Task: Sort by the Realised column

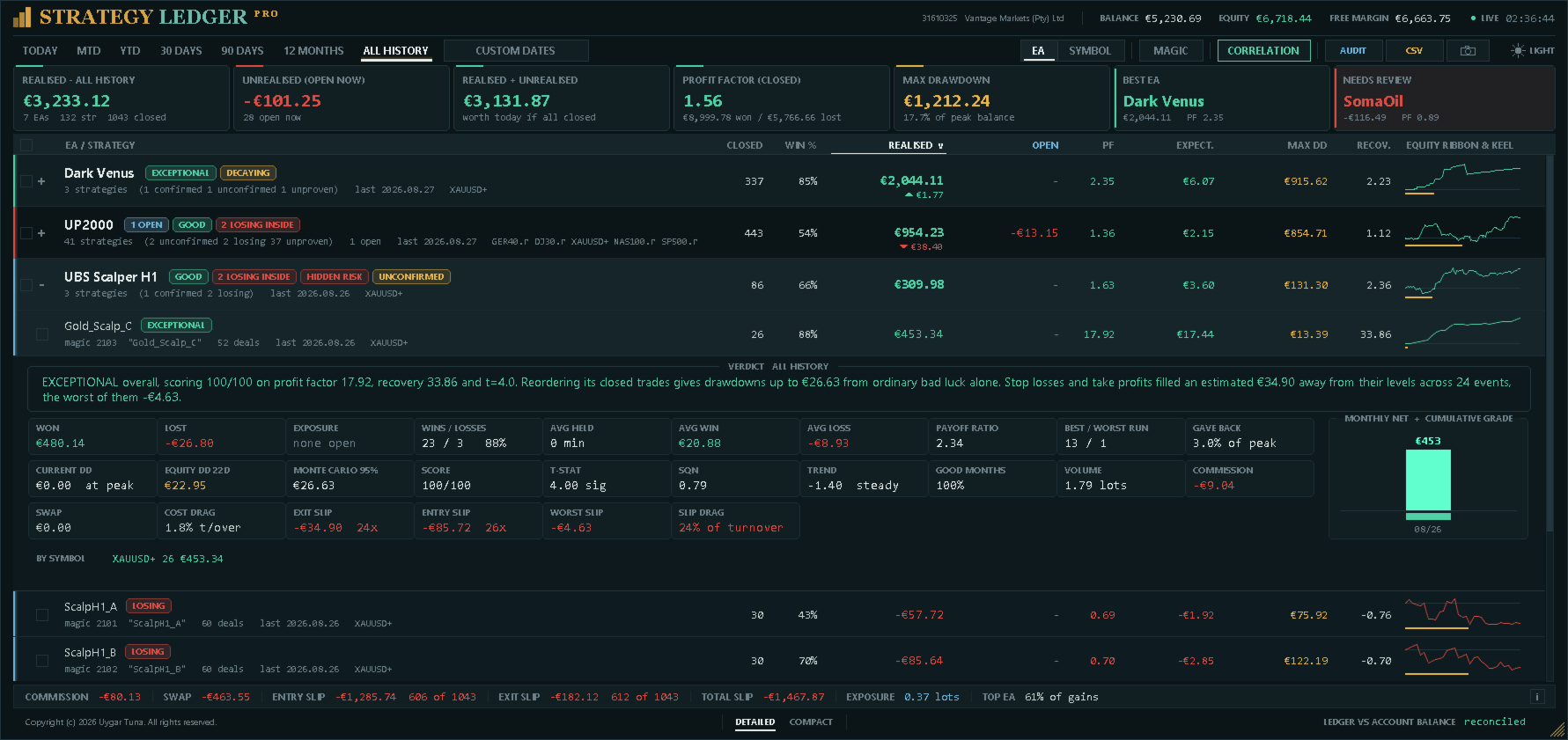Action: pos(915,145)
